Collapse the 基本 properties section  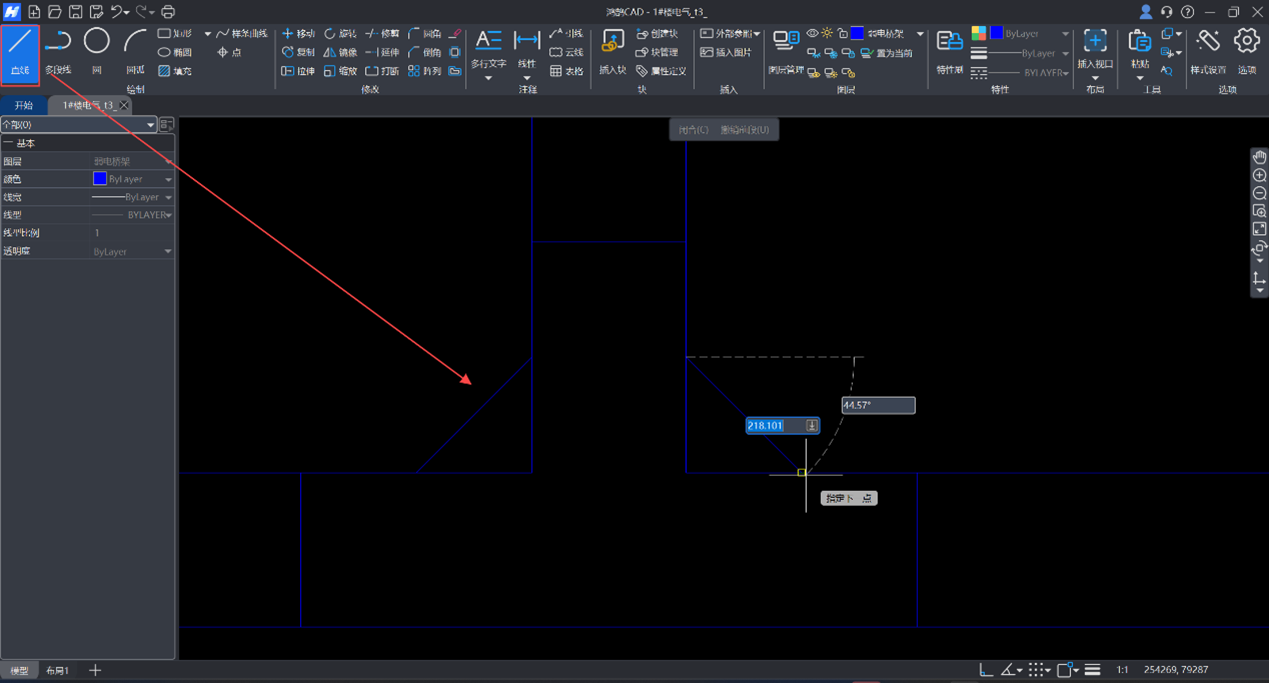8,144
